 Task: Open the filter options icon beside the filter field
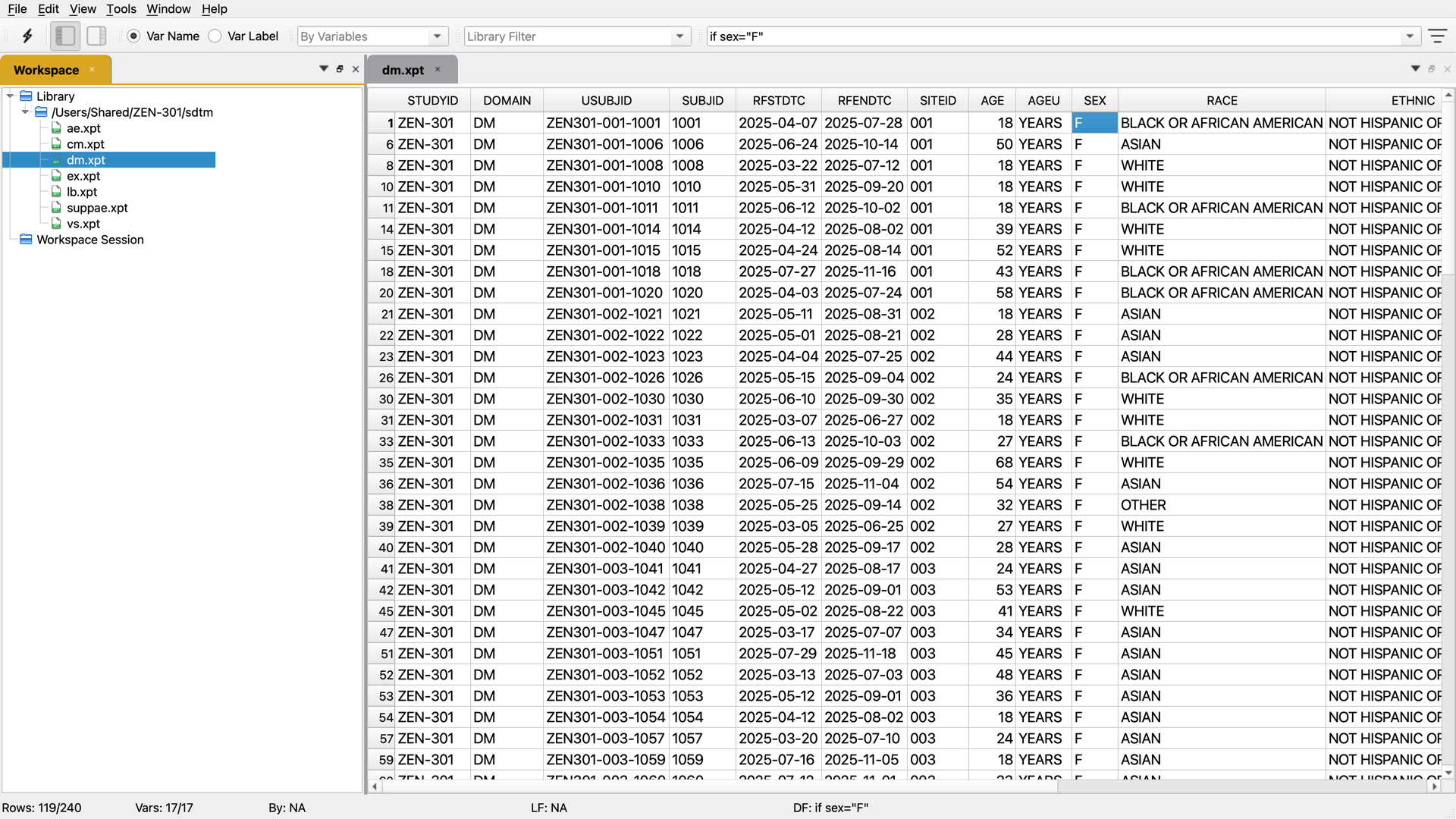1437,36
